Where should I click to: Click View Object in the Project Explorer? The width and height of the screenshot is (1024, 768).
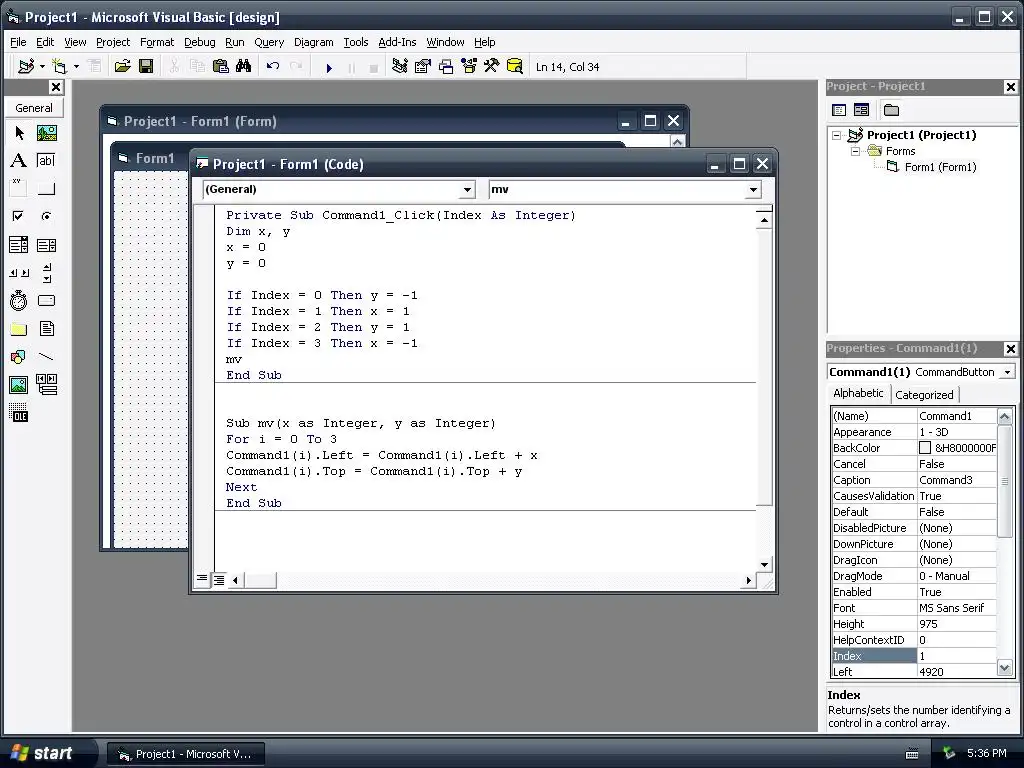[861, 110]
